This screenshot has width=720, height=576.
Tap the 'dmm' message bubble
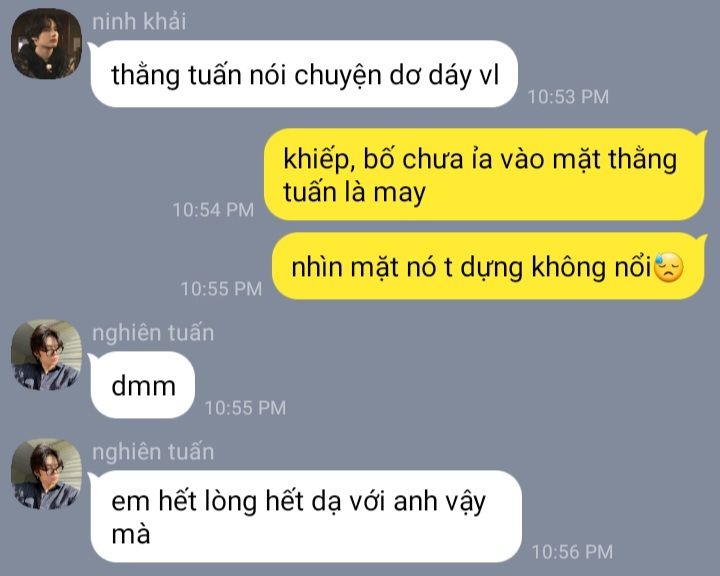(x=143, y=385)
